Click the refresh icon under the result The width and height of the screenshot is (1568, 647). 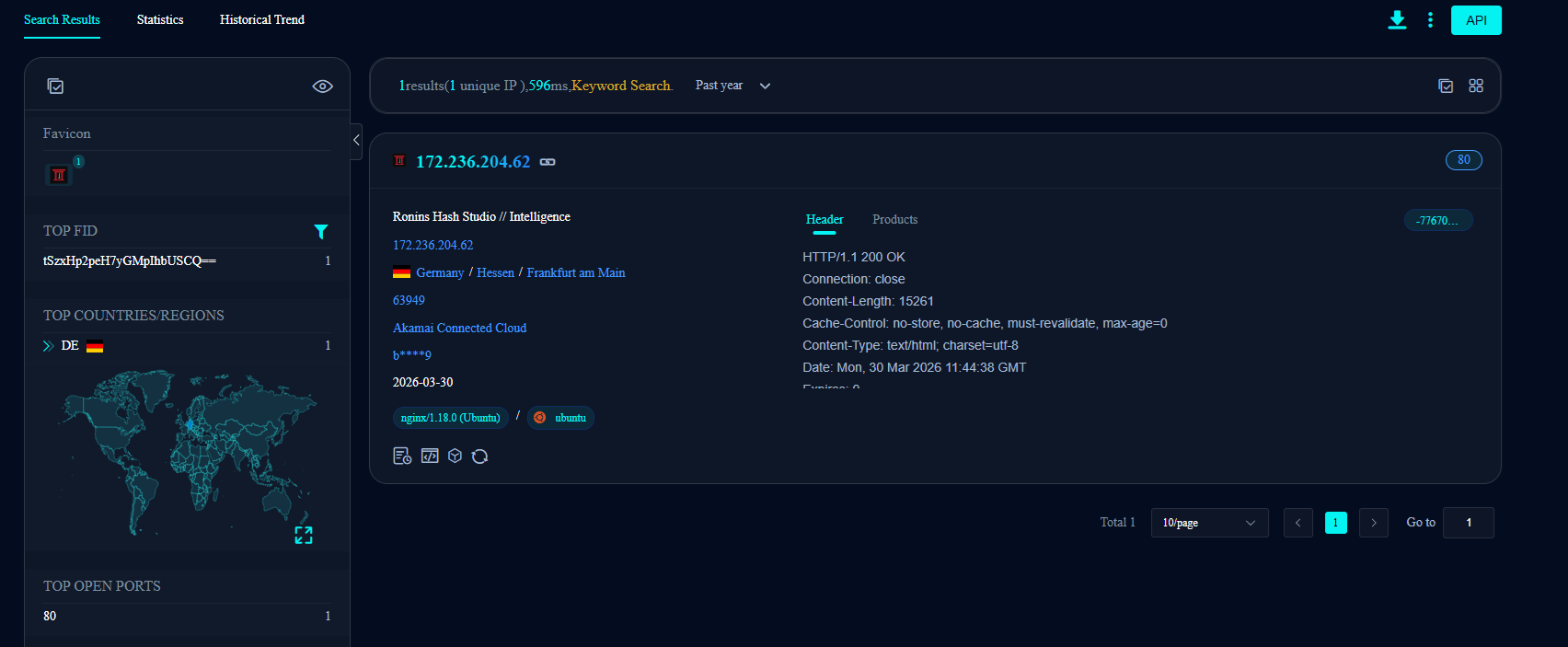(479, 456)
